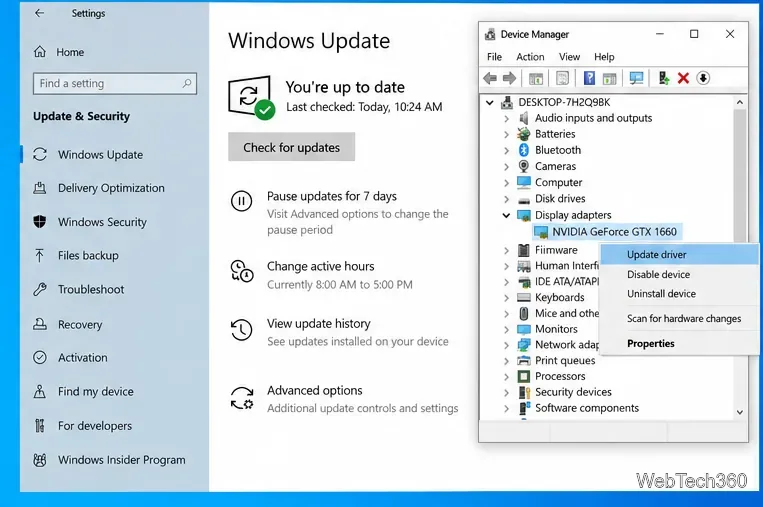763x507 pixels.
Task: Pause updates for 7 days
Action: [332, 196]
